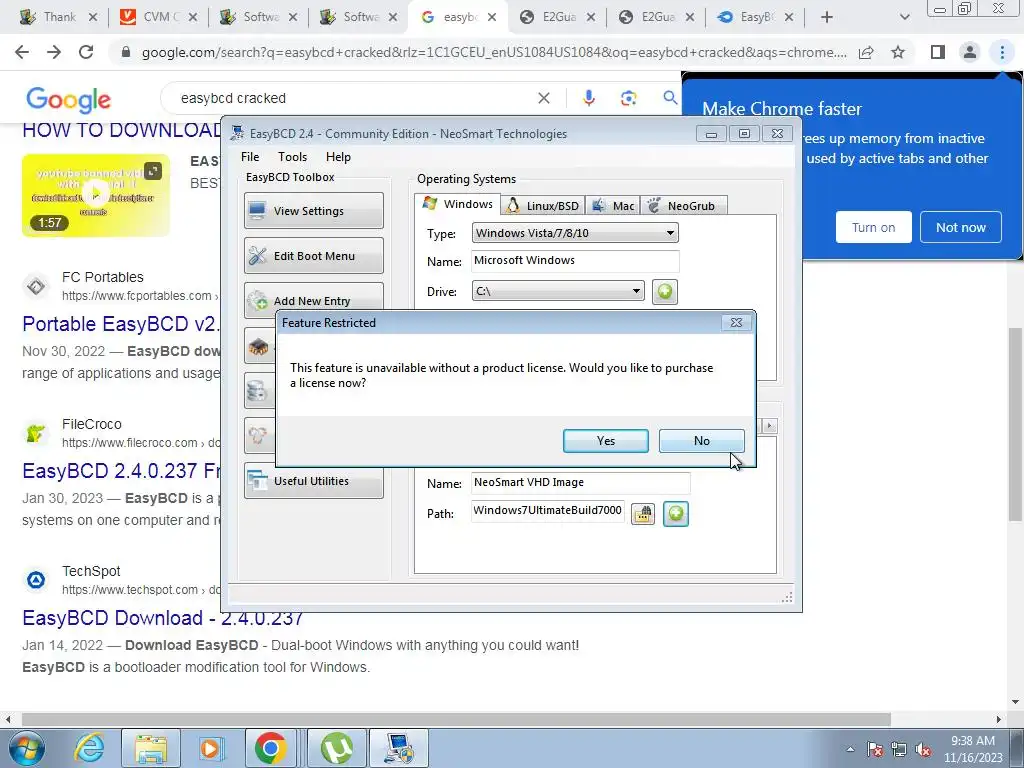Click the Name field Microsoft Windows
This screenshot has height=768, width=1024.
click(x=575, y=261)
